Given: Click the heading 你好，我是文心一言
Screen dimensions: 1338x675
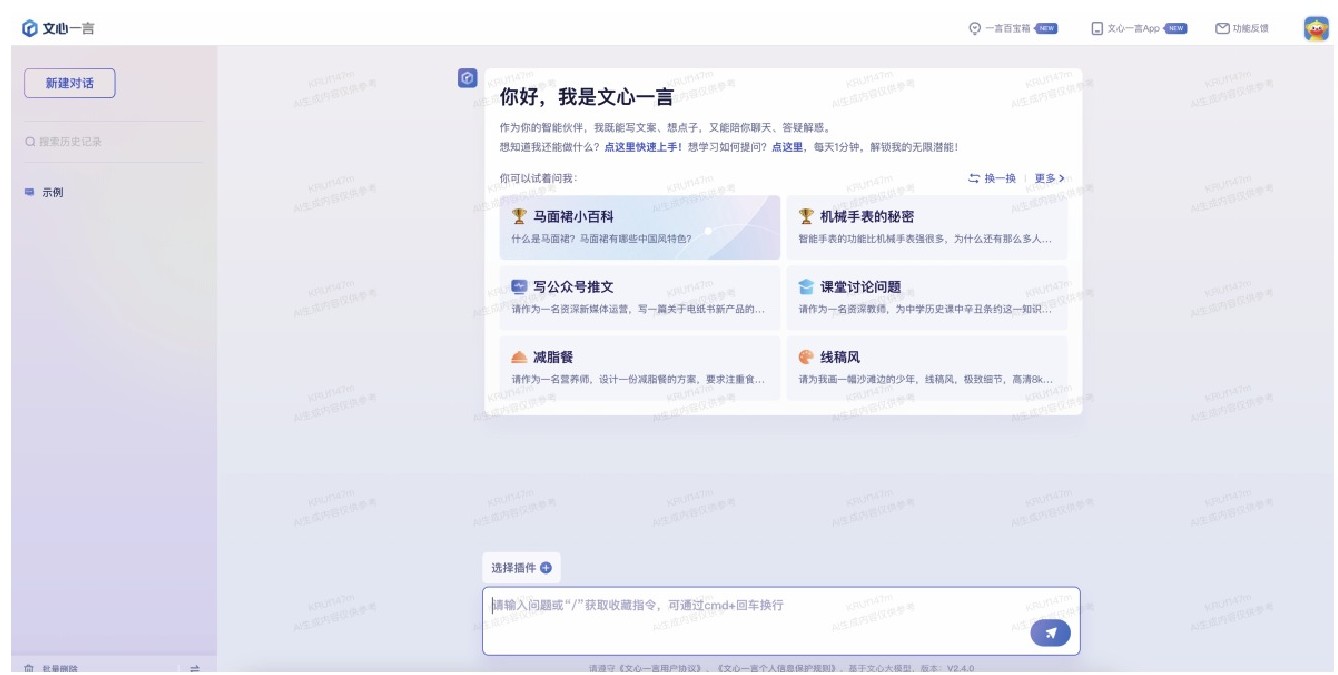Looking at the screenshot, I should tap(587, 97).
